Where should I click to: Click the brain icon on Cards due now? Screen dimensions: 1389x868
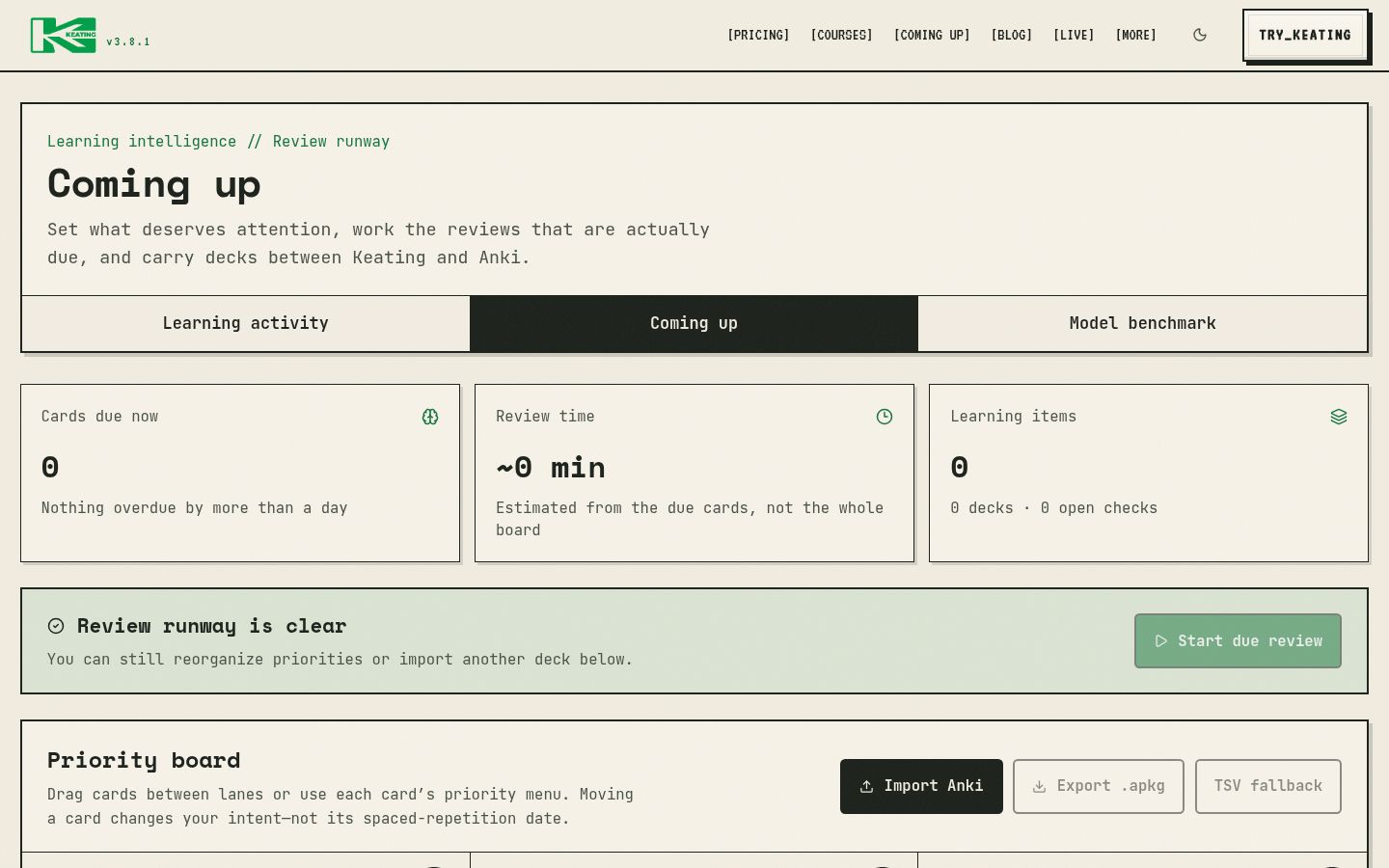[x=430, y=417]
